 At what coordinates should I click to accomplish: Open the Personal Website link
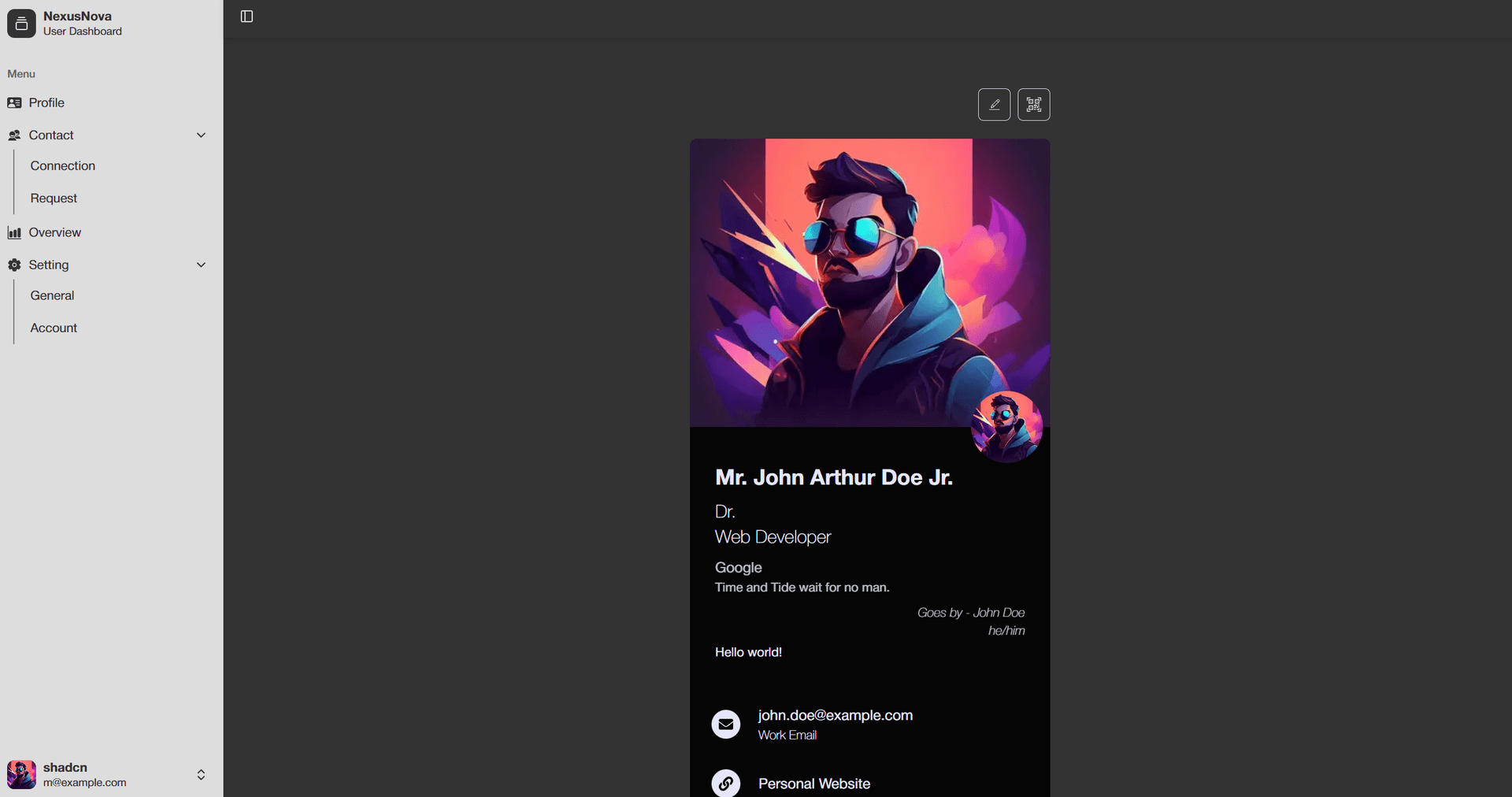tap(813, 784)
